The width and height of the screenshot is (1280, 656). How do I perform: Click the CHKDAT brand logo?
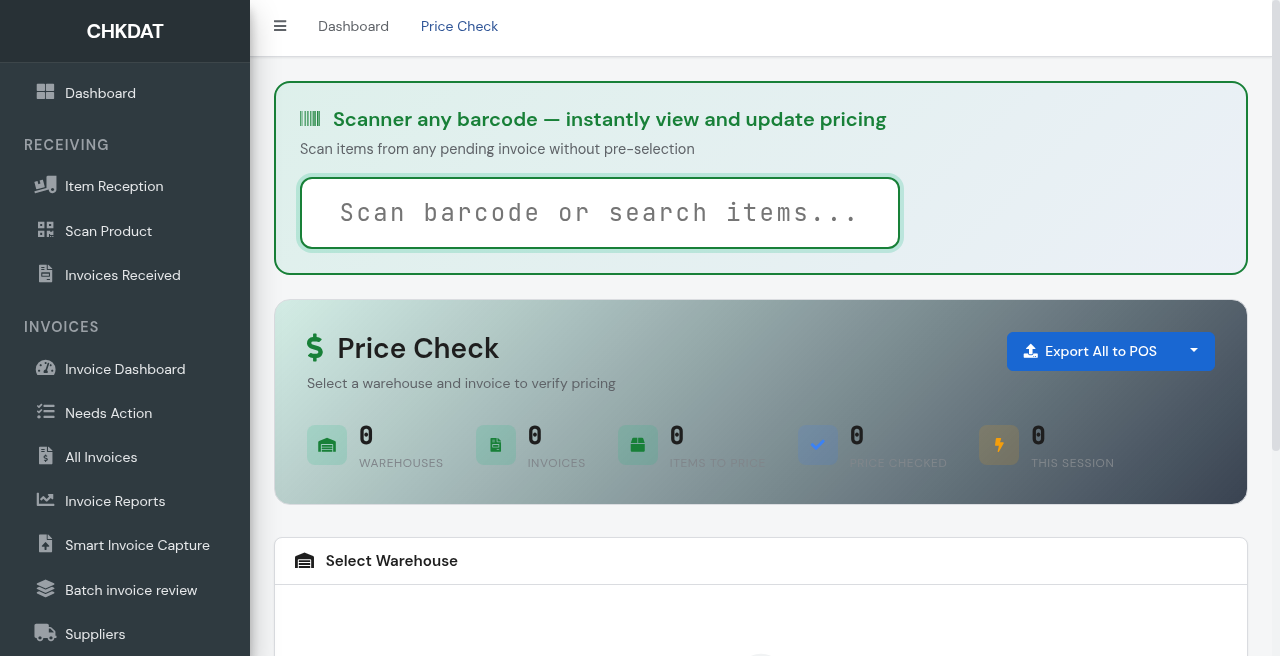click(x=125, y=31)
